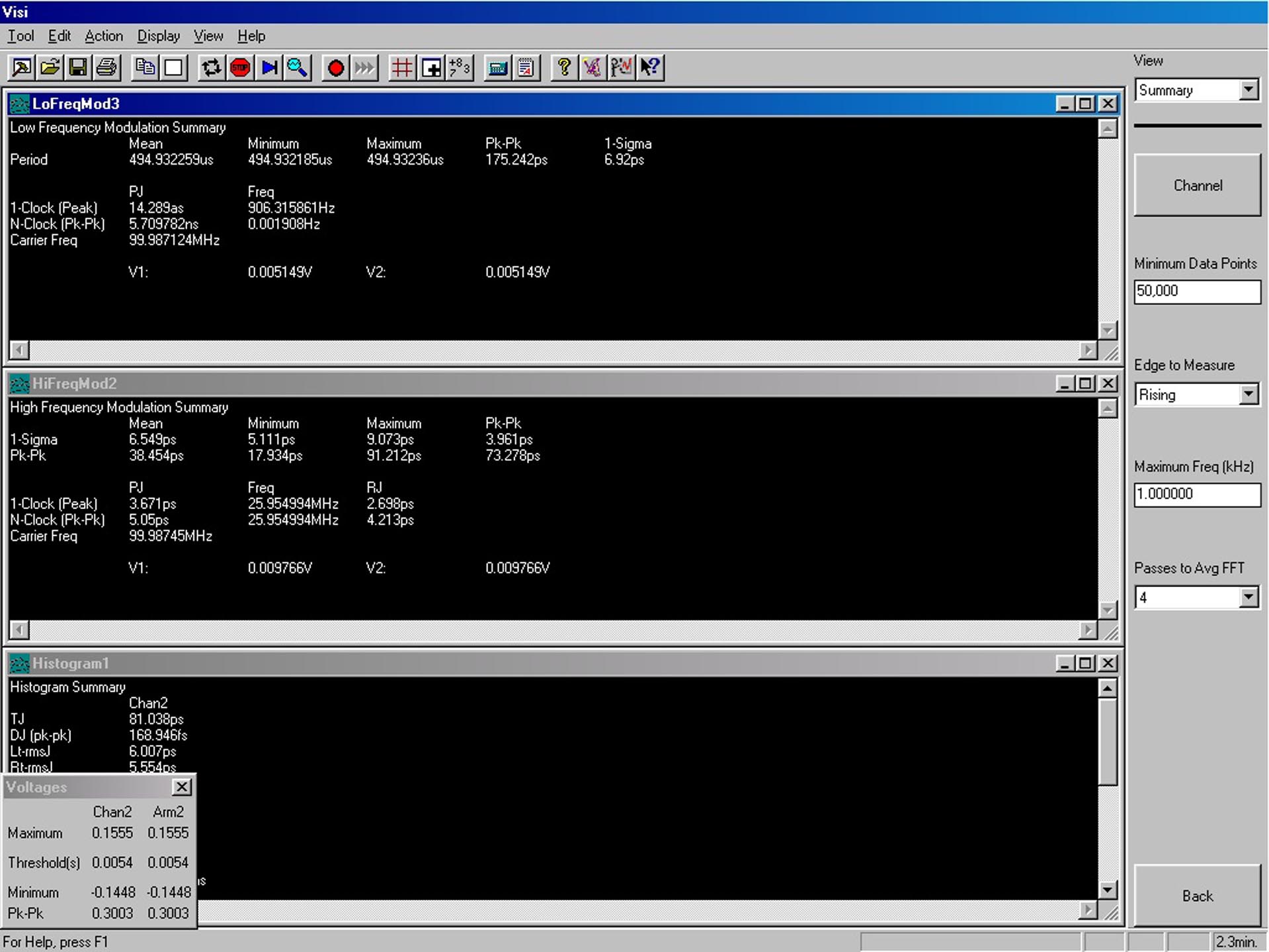
Task: Click Histogram1 vertical scrollbar down arrow
Action: pyautogui.click(x=1108, y=890)
